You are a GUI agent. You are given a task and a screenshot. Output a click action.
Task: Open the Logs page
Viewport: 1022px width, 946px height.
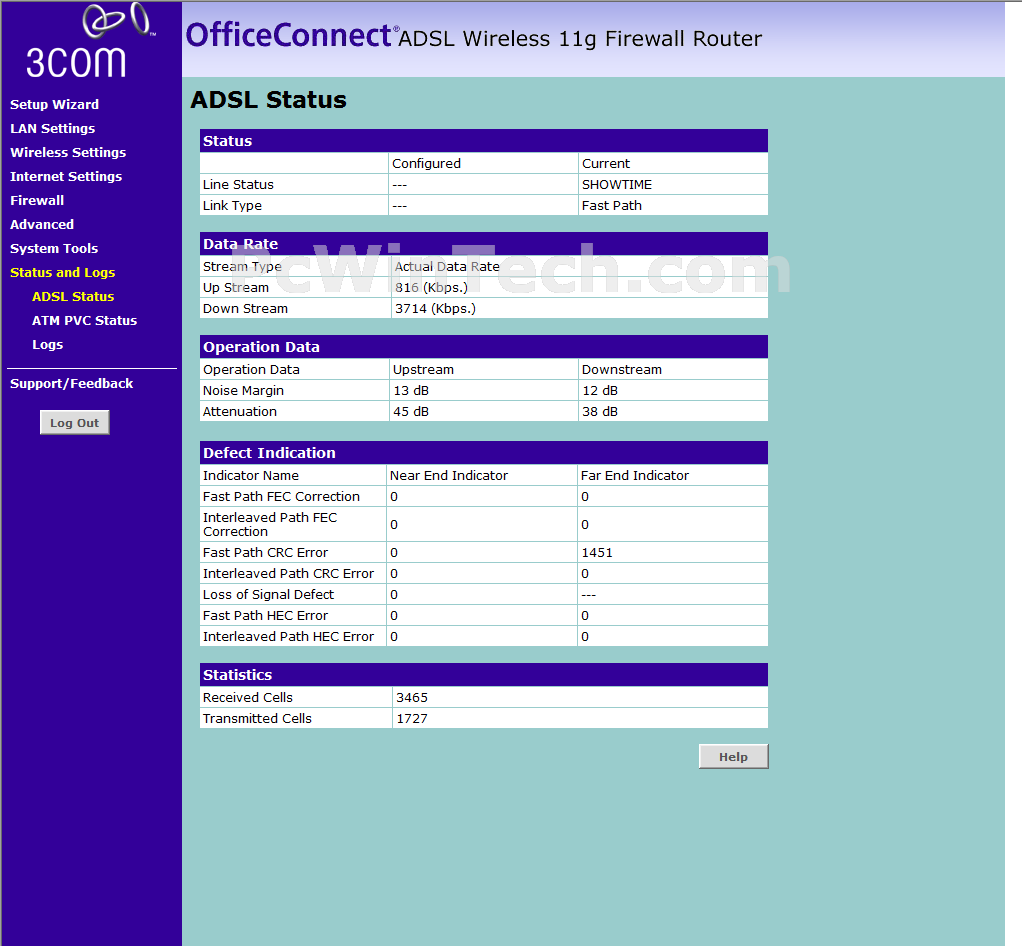48,345
